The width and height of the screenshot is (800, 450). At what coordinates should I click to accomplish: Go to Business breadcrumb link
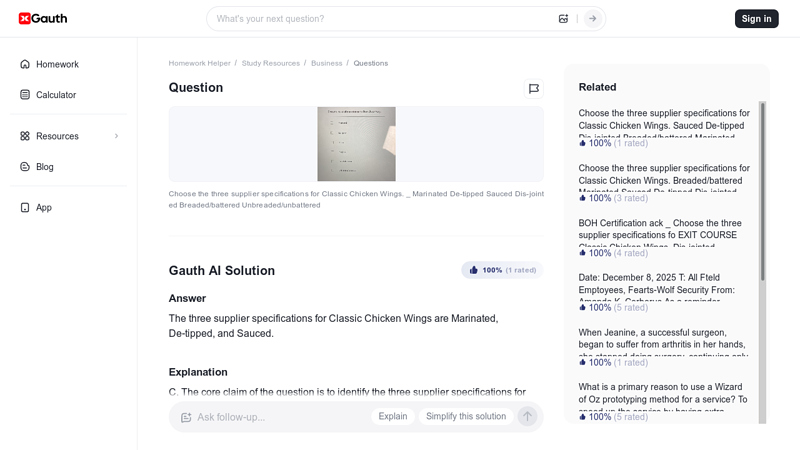click(x=327, y=63)
